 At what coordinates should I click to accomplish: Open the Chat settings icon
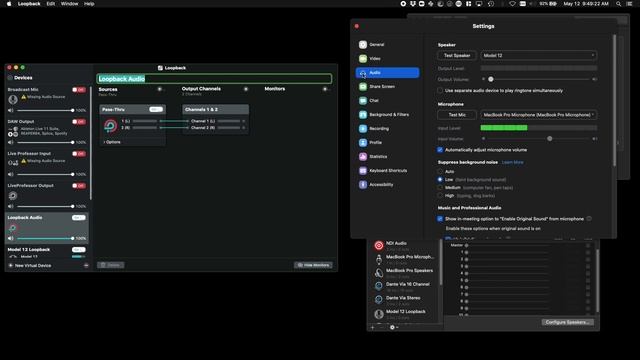(x=363, y=100)
